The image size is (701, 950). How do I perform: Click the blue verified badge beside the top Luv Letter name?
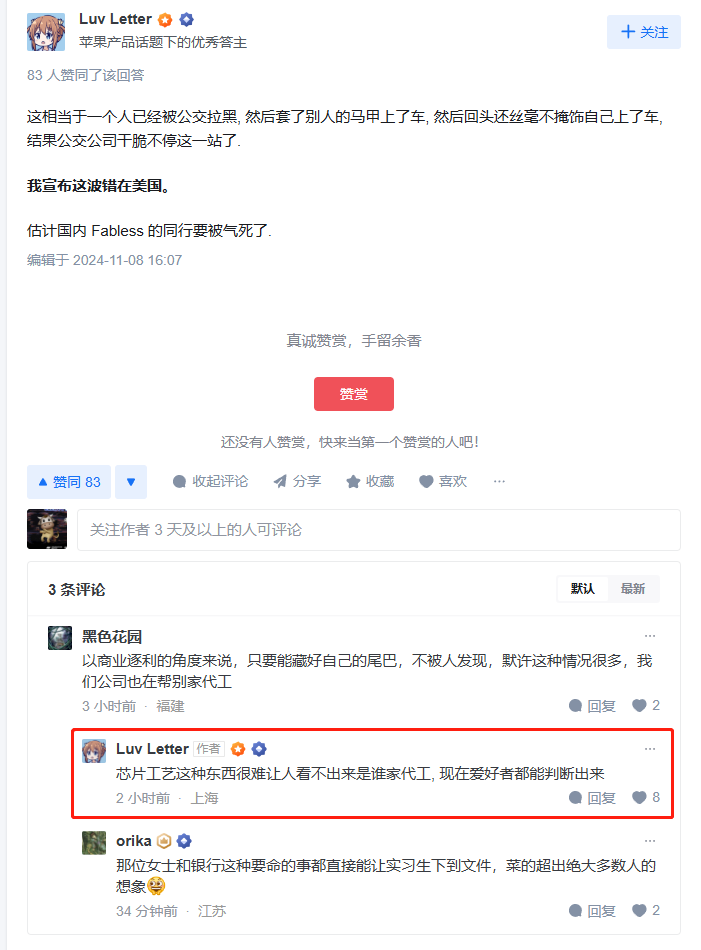[x=187, y=19]
